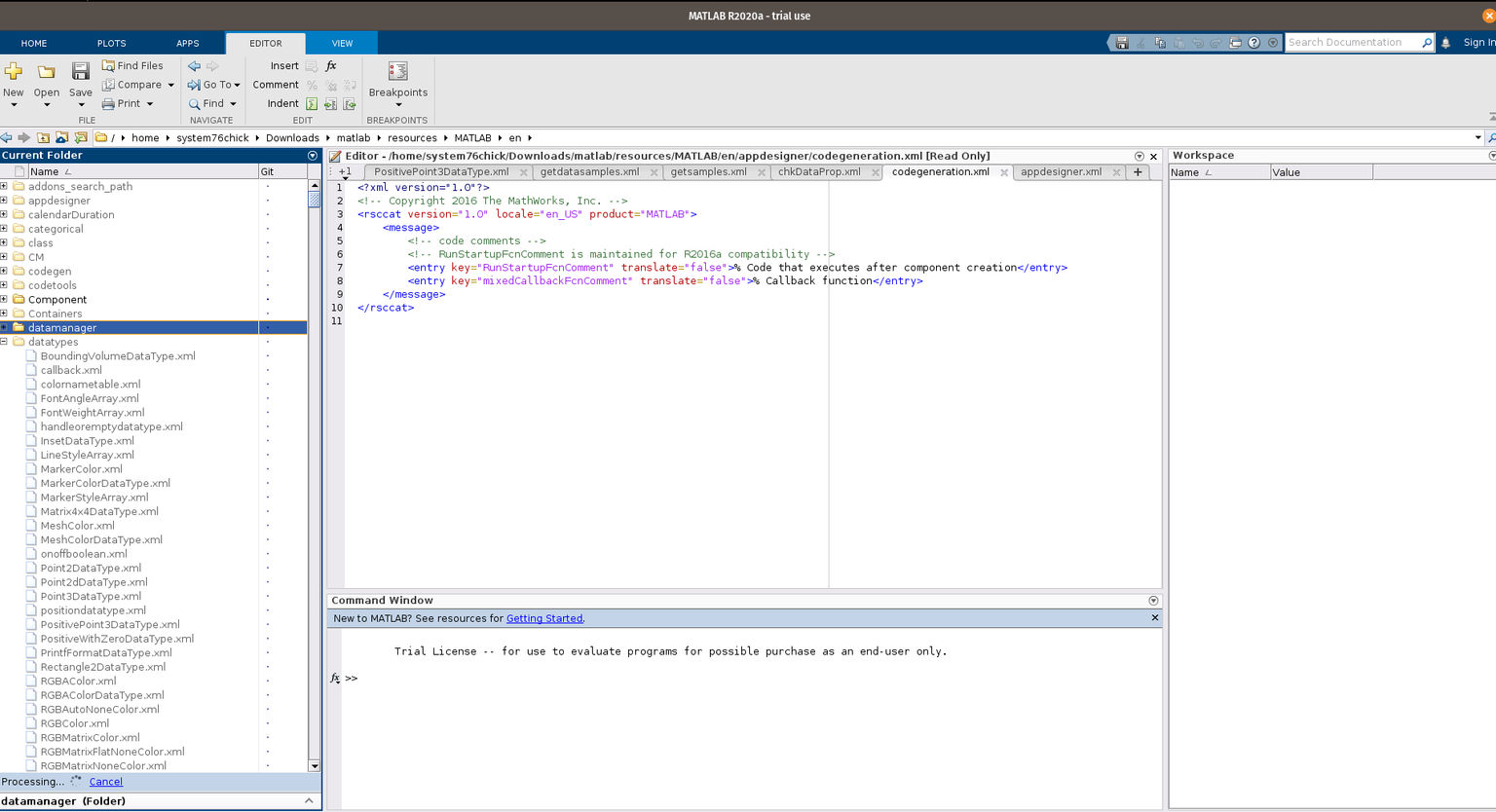
Task: Click the Cut icon in quick access toolbar
Action: click(x=1141, y=42)
